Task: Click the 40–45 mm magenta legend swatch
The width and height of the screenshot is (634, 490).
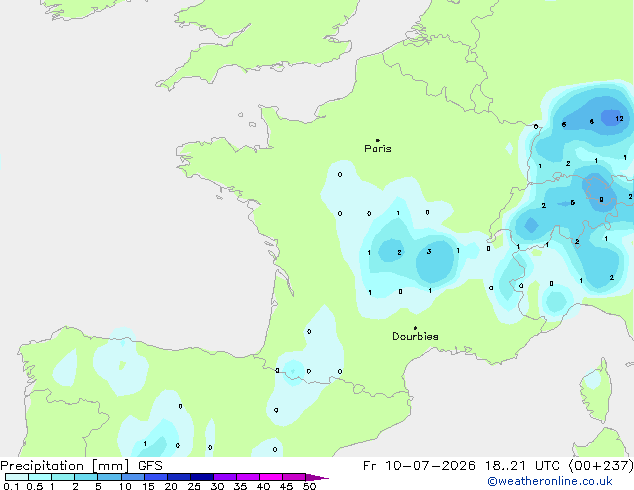Action: click(x=271, y=477)
